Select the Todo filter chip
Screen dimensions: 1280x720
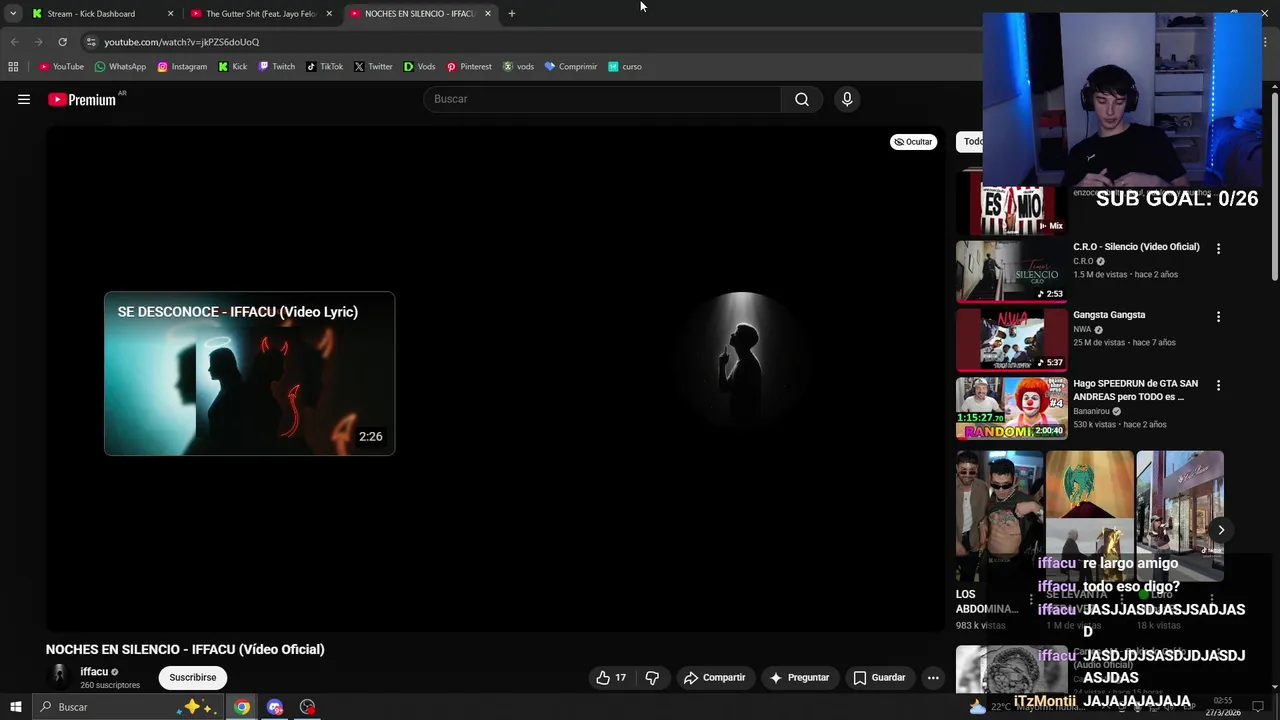click(970, 142)
